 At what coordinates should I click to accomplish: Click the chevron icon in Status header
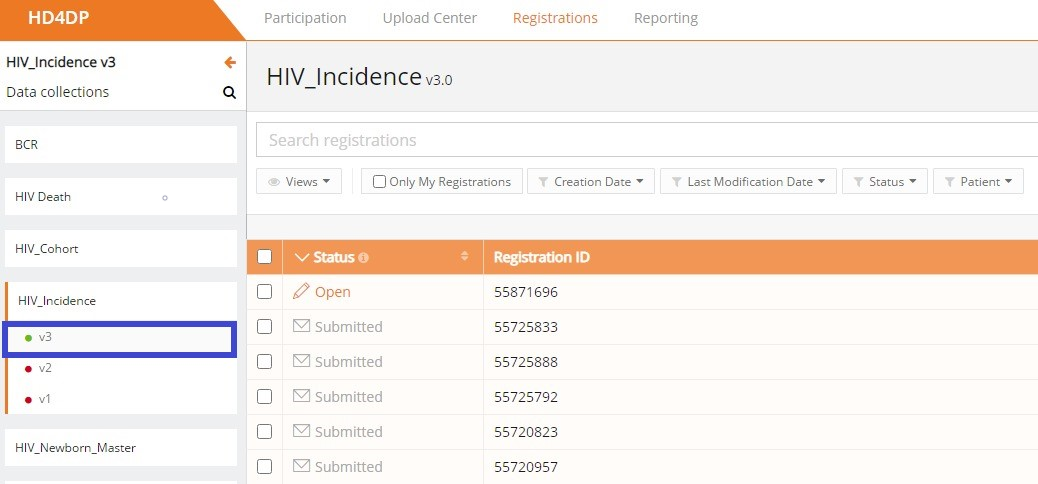pyautogui.click(x=303, y=258)
